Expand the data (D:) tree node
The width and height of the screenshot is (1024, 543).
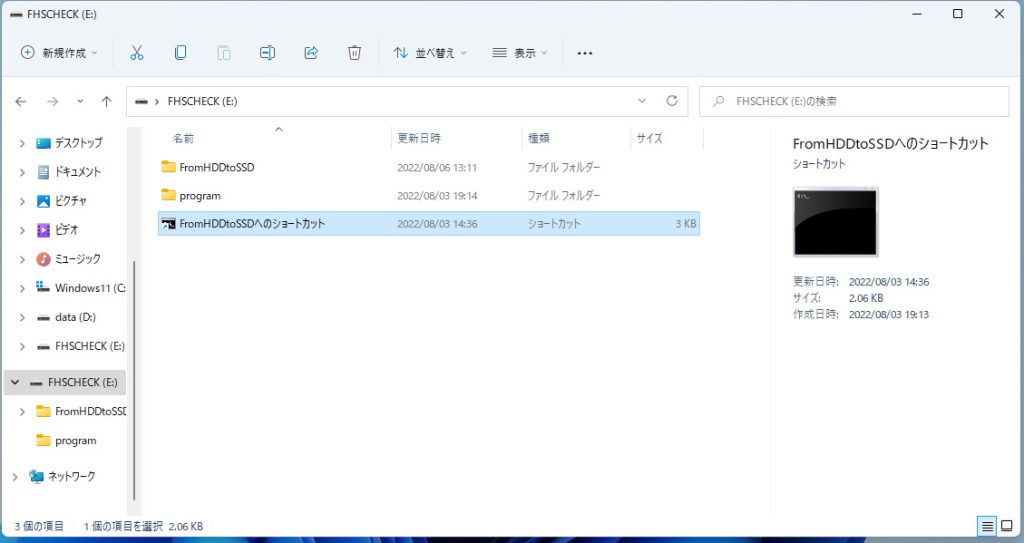22,318
